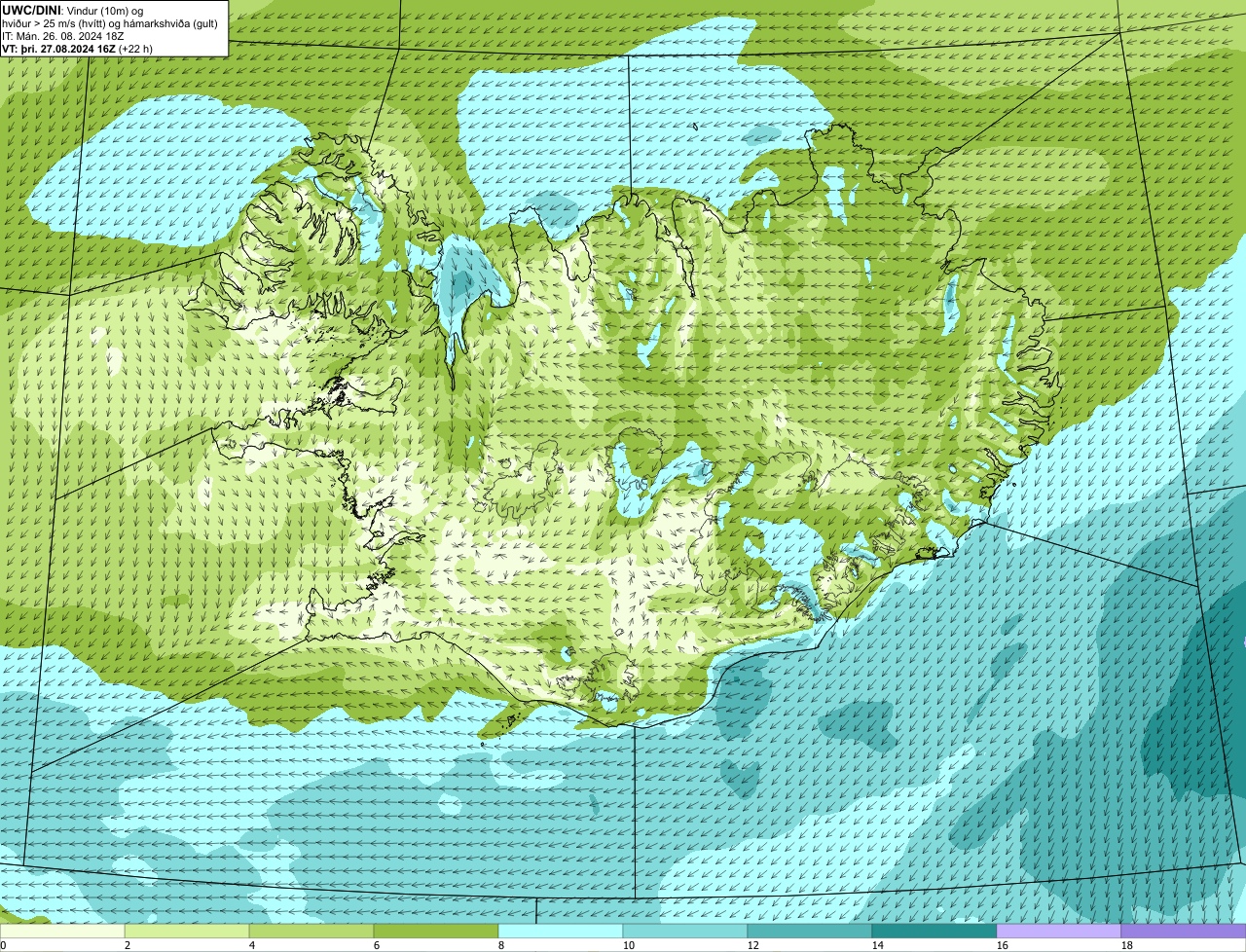This screenshot has height=952, width=1246.
Task: Click the '18' label on the color scale
Action: [1126, 945]
